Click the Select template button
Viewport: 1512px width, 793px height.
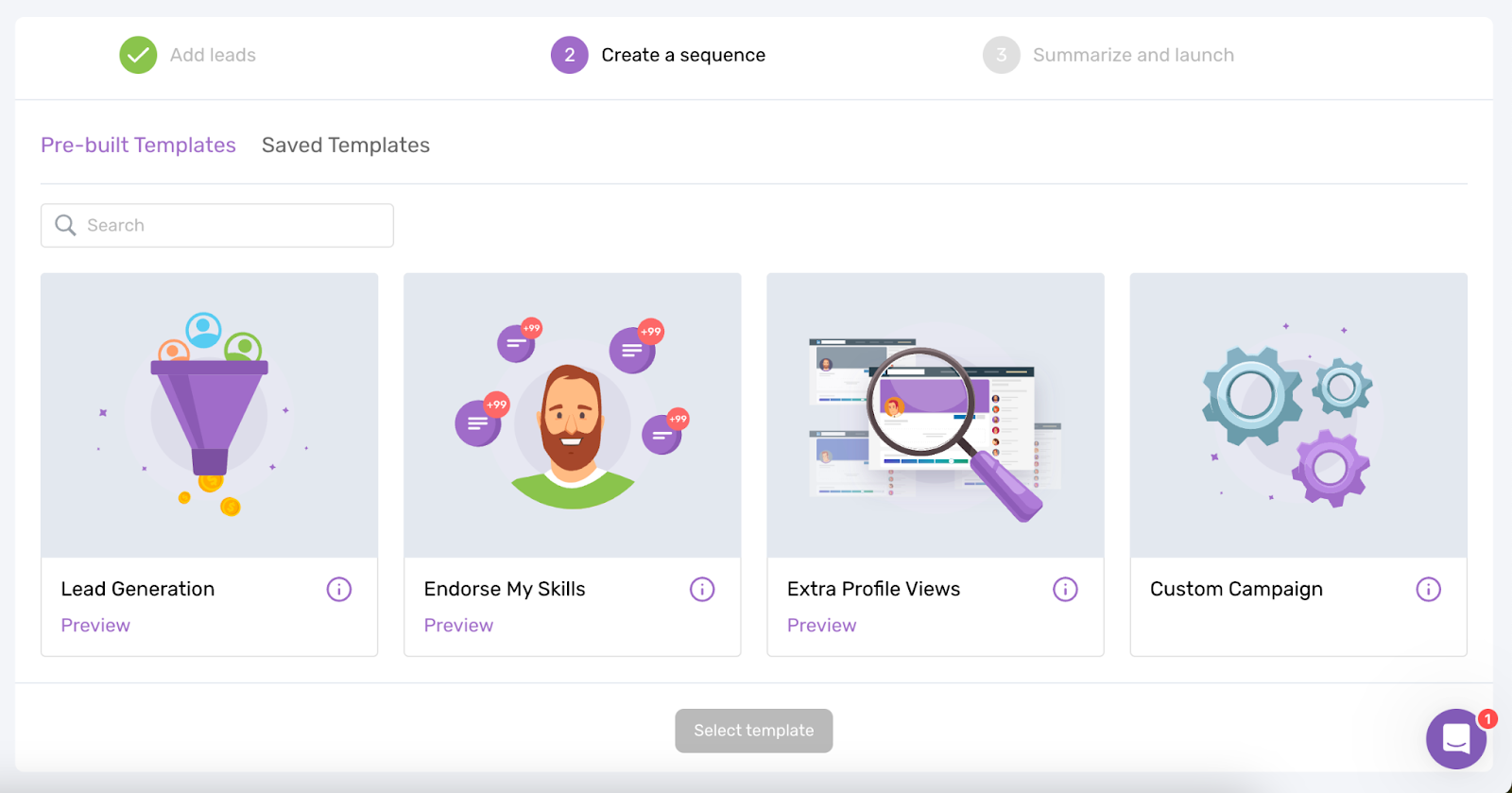point(753,731)
